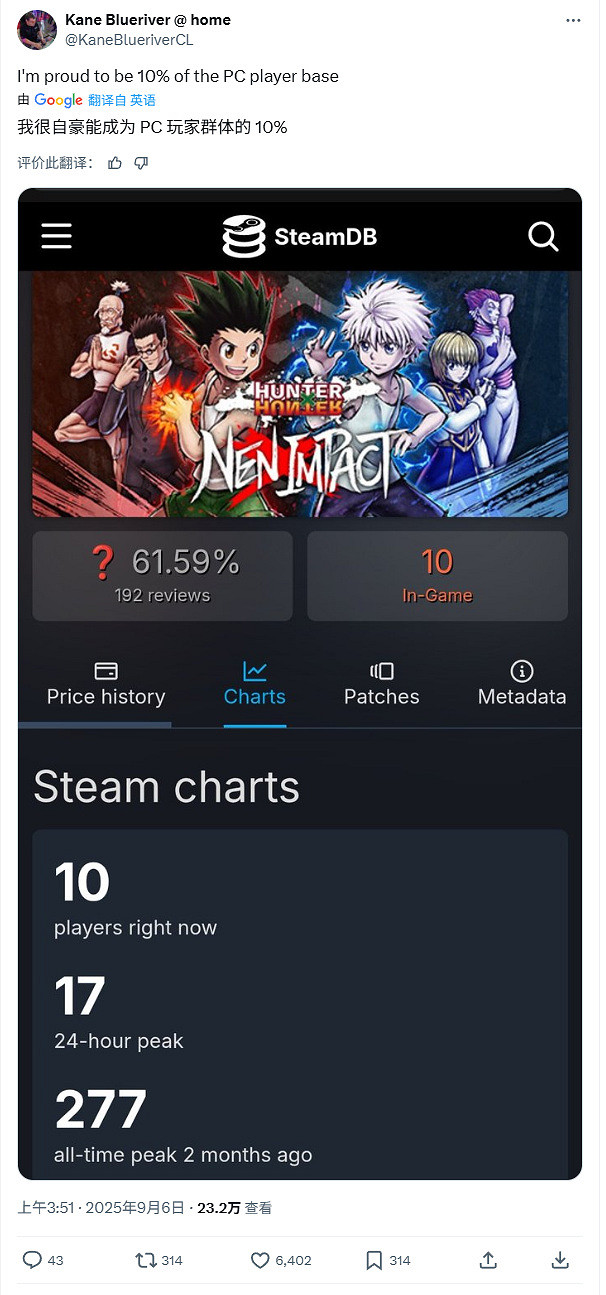606x1295 pixels.
Task: Click the SteamDB search magnifier icon
Action: [x=543, y=236]
